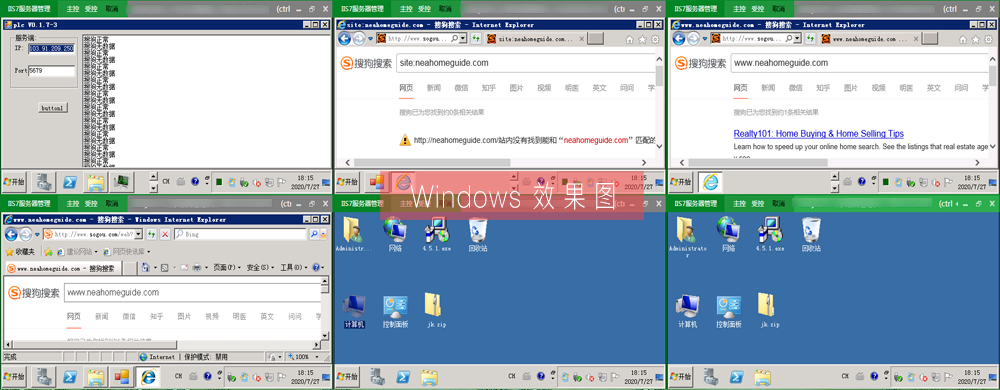Image resolution: width=1000 pixels, height=390 pixels.
Task: Select 图片 tab in site:neahomeguide.com window
Action: pyautogui.click(x=516, y=88)
